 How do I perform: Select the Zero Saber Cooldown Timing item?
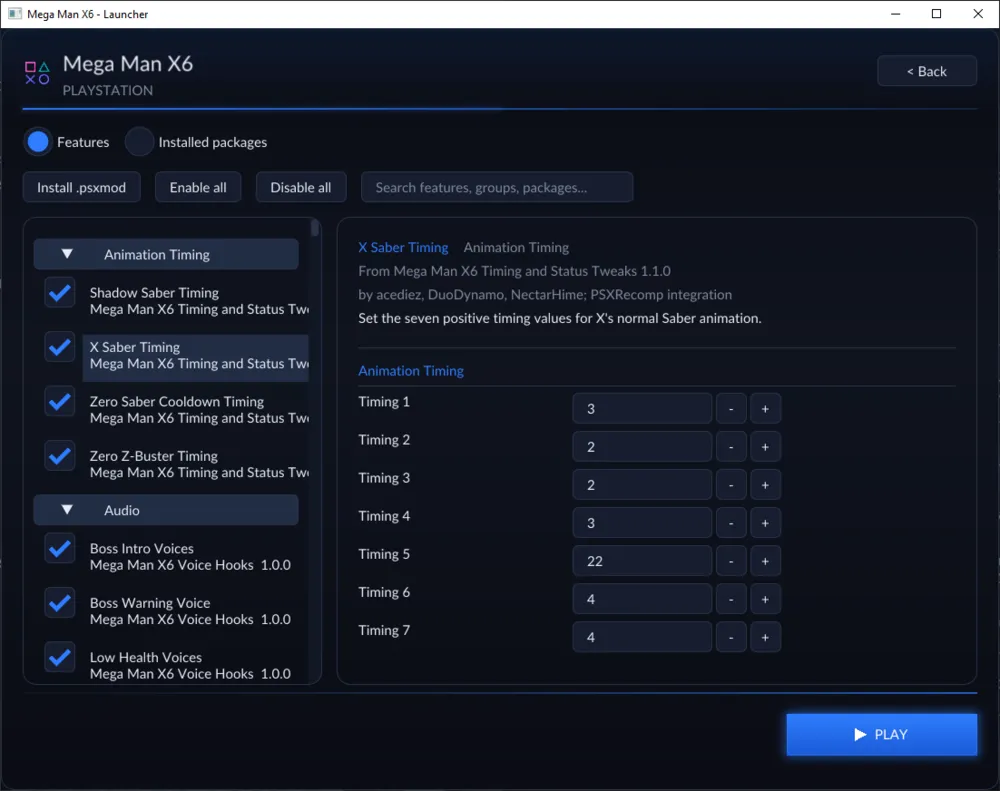pyautogui.click(x=196, y=410)
